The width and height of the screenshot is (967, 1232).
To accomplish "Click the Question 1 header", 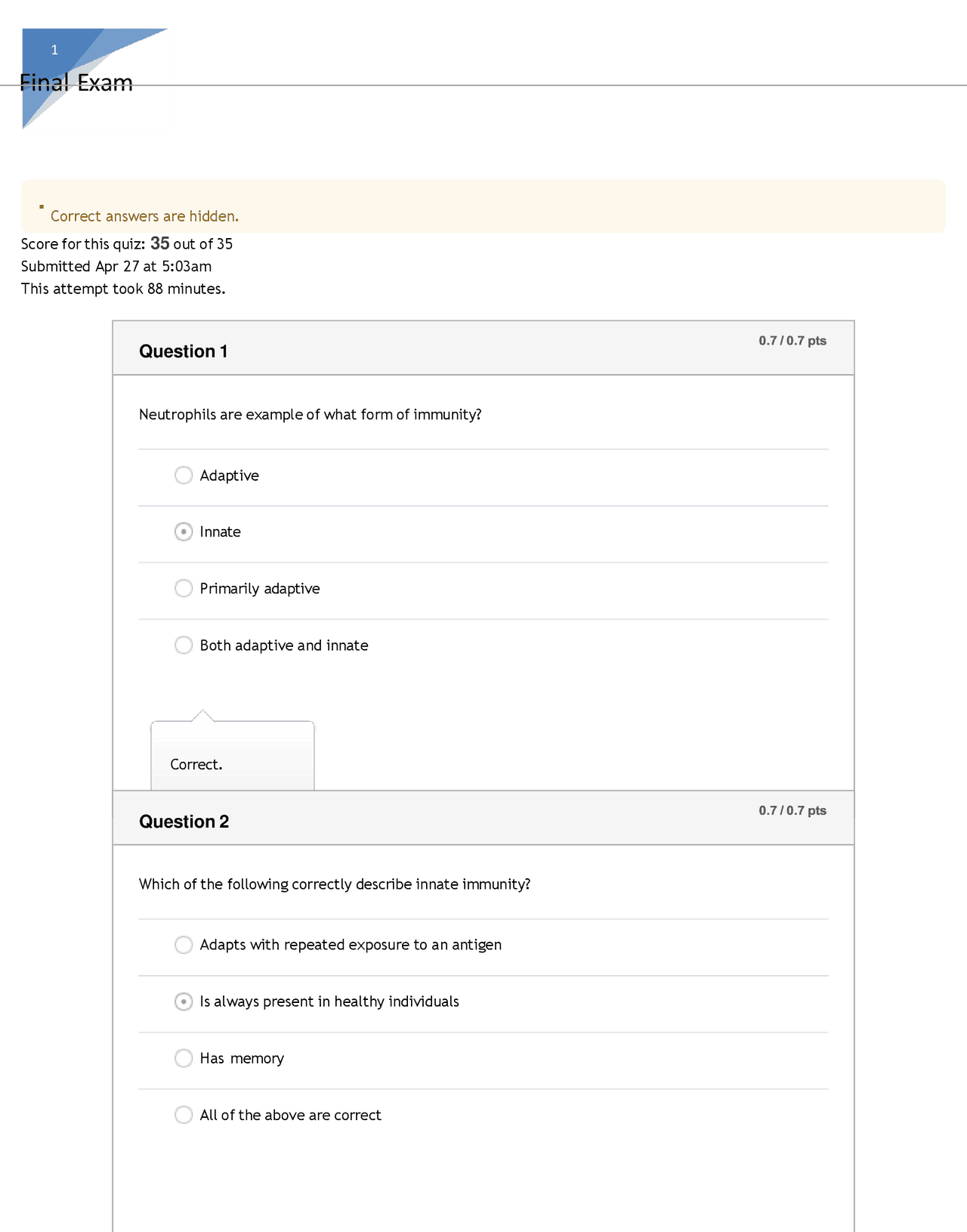I will pos(183,351).
